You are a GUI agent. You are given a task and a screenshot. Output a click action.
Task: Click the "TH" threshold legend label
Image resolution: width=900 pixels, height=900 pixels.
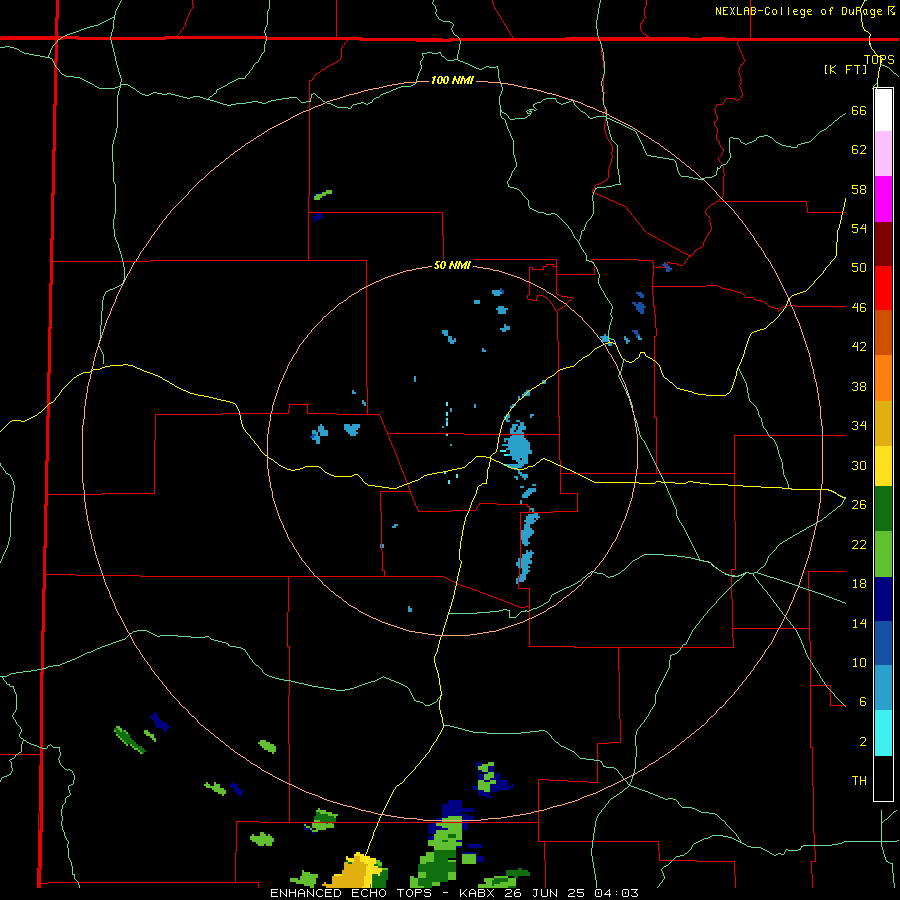point(859,781)
